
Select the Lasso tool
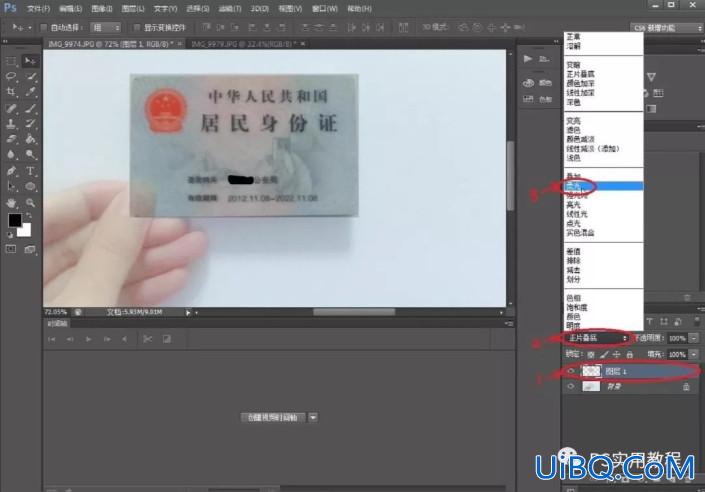pyautogui.click(x=11, y=76)
